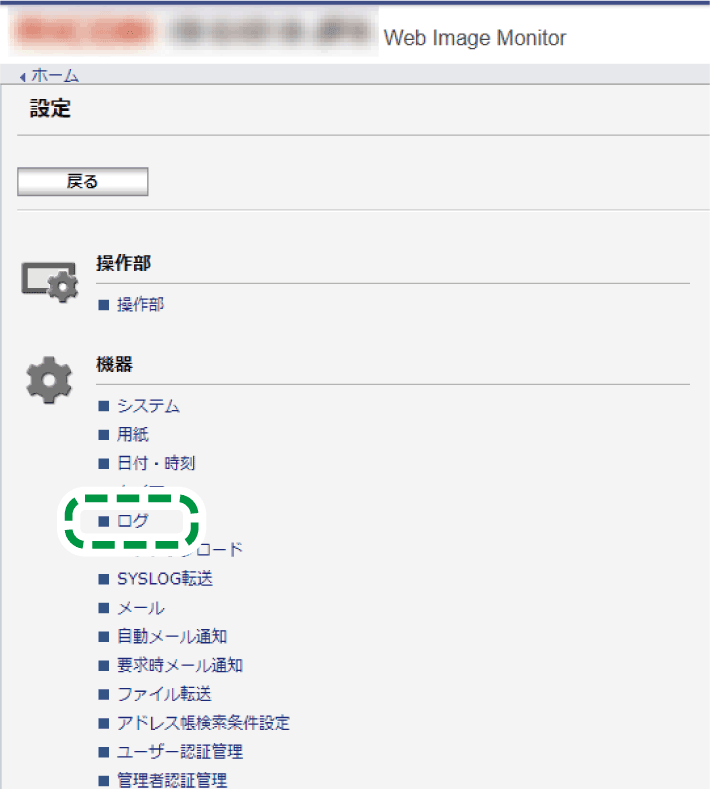Click the square bullet before SYSLOG転送
Image resolution: width=718 pixels, height=799 pixels.
(x=104, y=579)
